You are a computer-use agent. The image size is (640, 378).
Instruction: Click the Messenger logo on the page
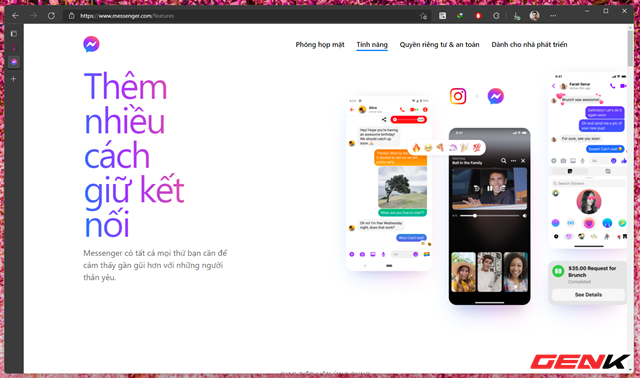tap(91, 44)
